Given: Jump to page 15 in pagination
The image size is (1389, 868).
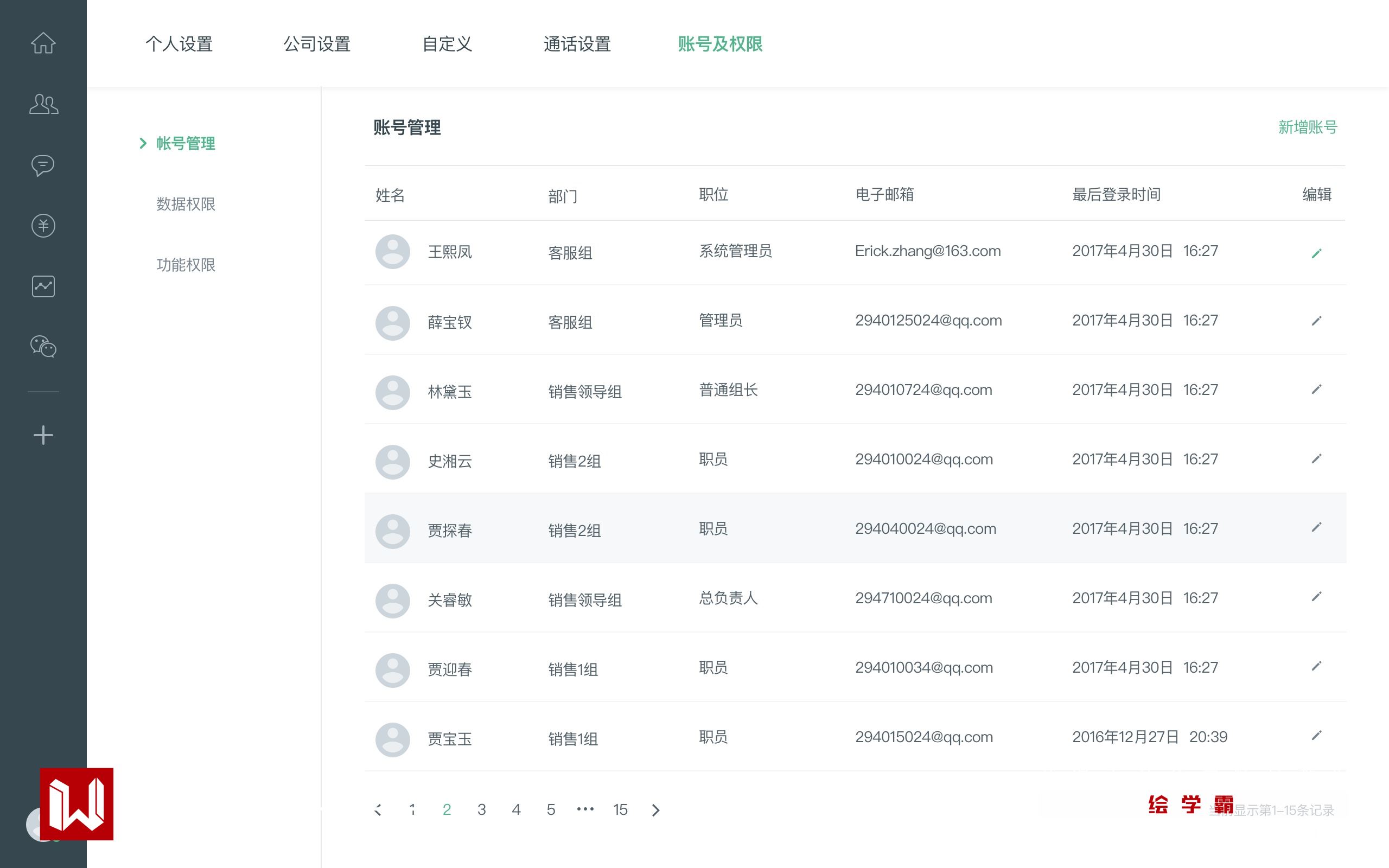Looking at the screenshot, I should pyautogui.click(x=620, y=810).
